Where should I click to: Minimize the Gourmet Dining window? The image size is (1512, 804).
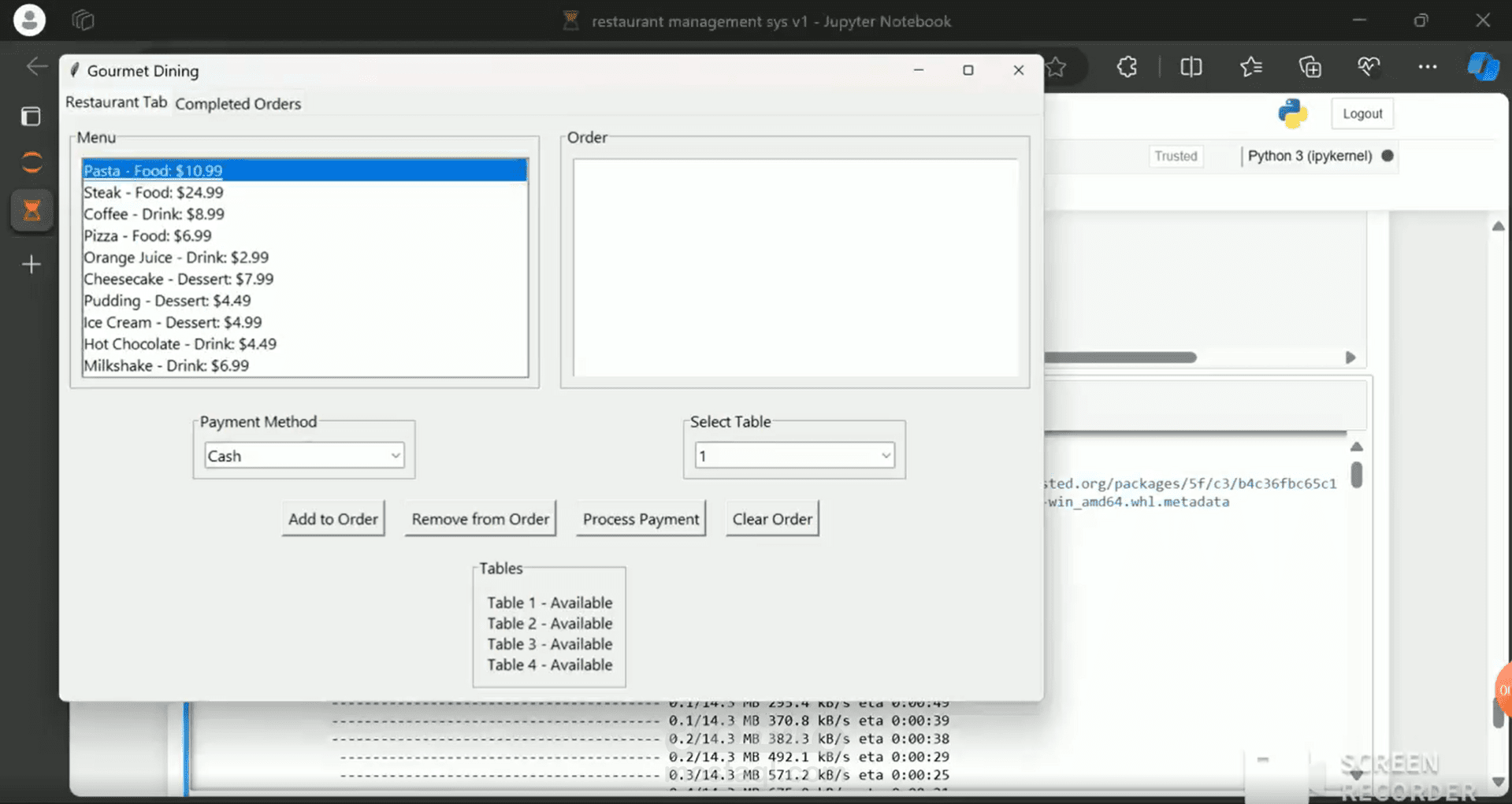[918, 70]
